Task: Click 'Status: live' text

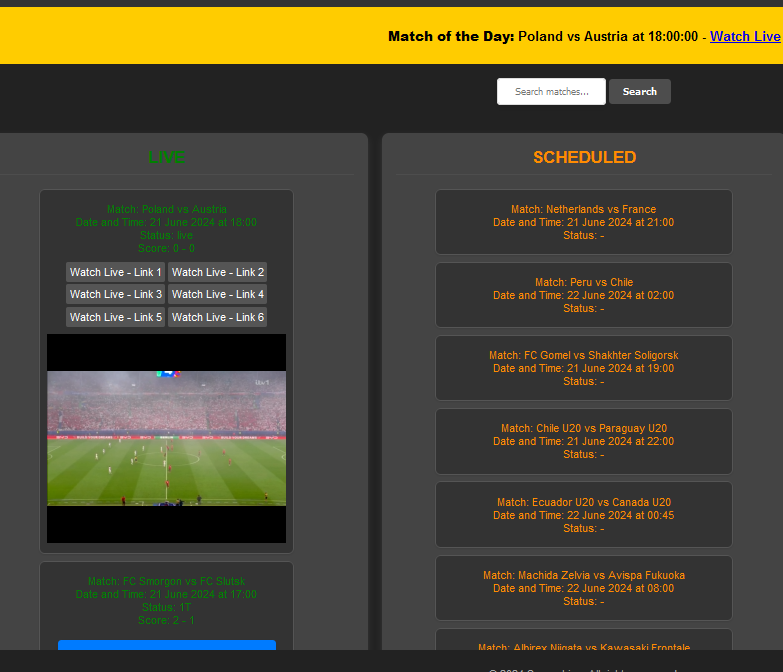Action: (x=166, y=235)
